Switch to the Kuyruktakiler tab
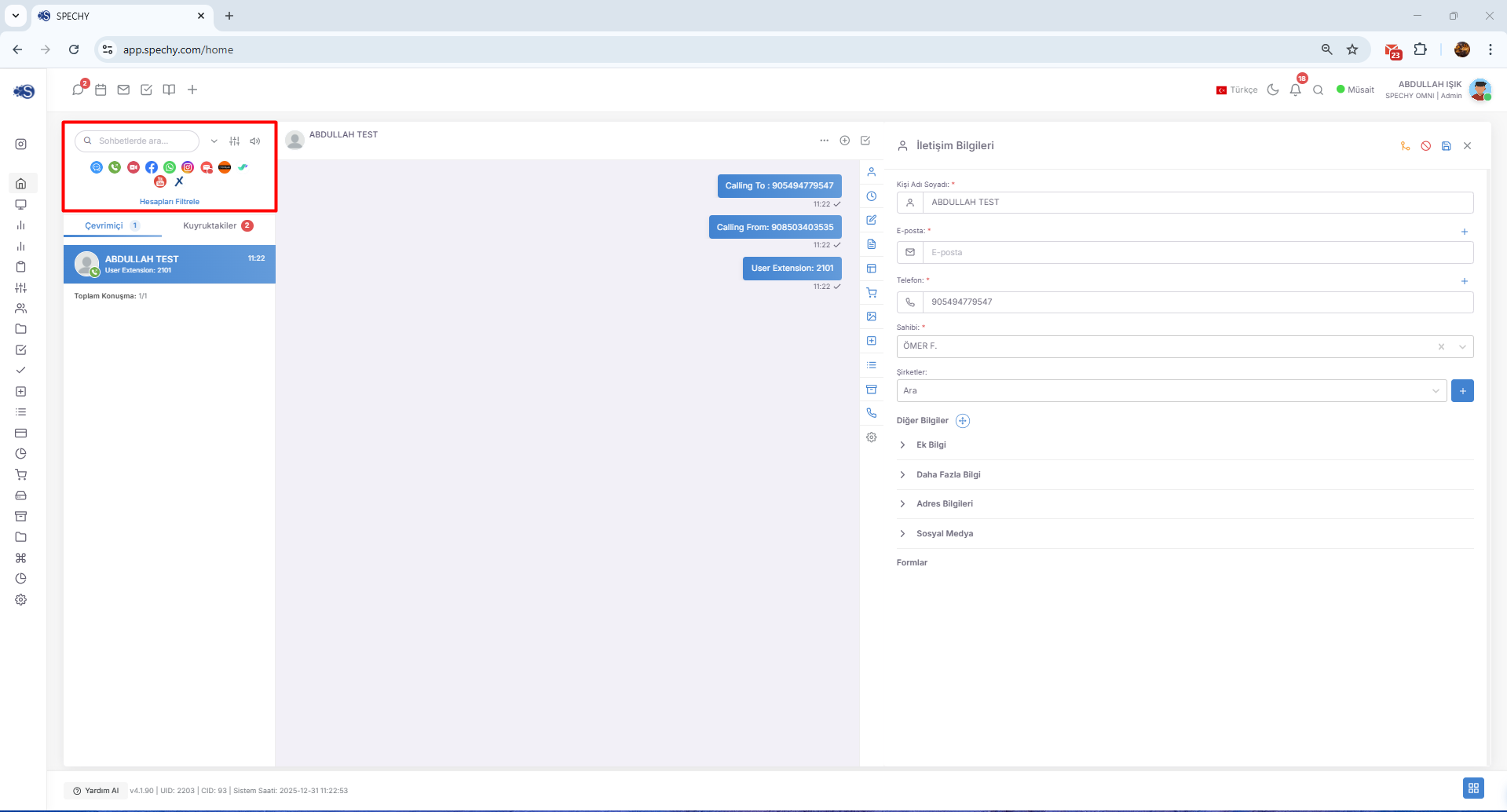This screenshot has height=812, width=1507. 218,225
